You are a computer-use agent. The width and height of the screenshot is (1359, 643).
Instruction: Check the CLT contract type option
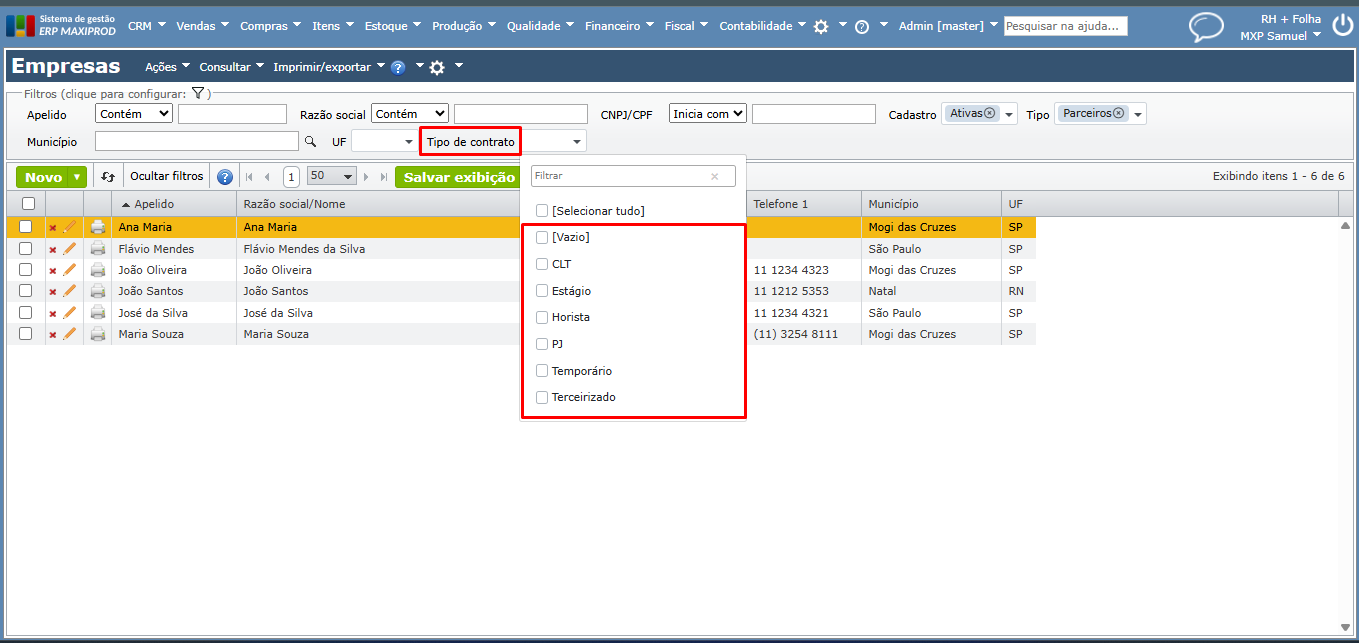click(x=542, y=264)
